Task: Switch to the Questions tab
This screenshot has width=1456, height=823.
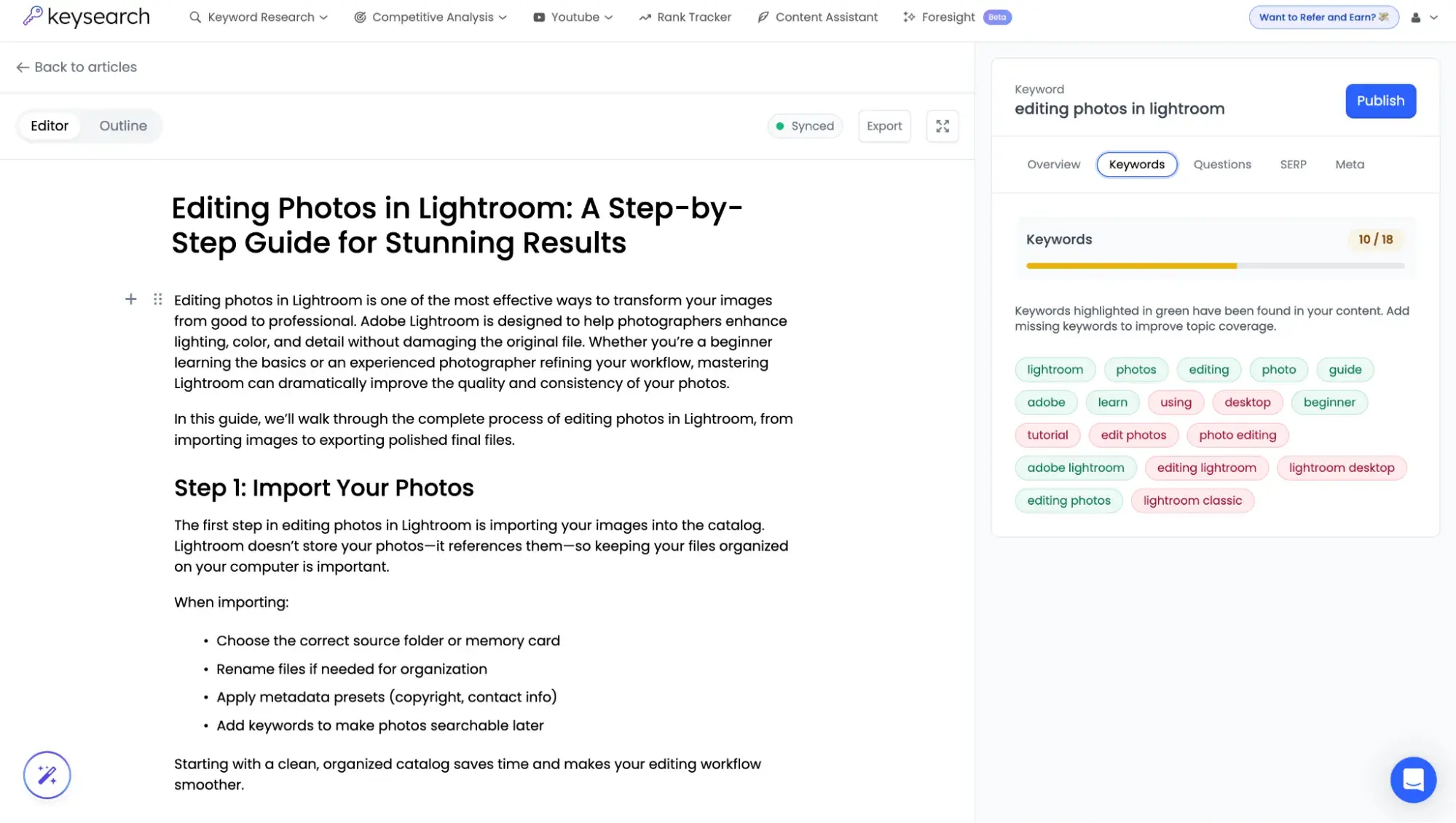Action: [1221, 164]
